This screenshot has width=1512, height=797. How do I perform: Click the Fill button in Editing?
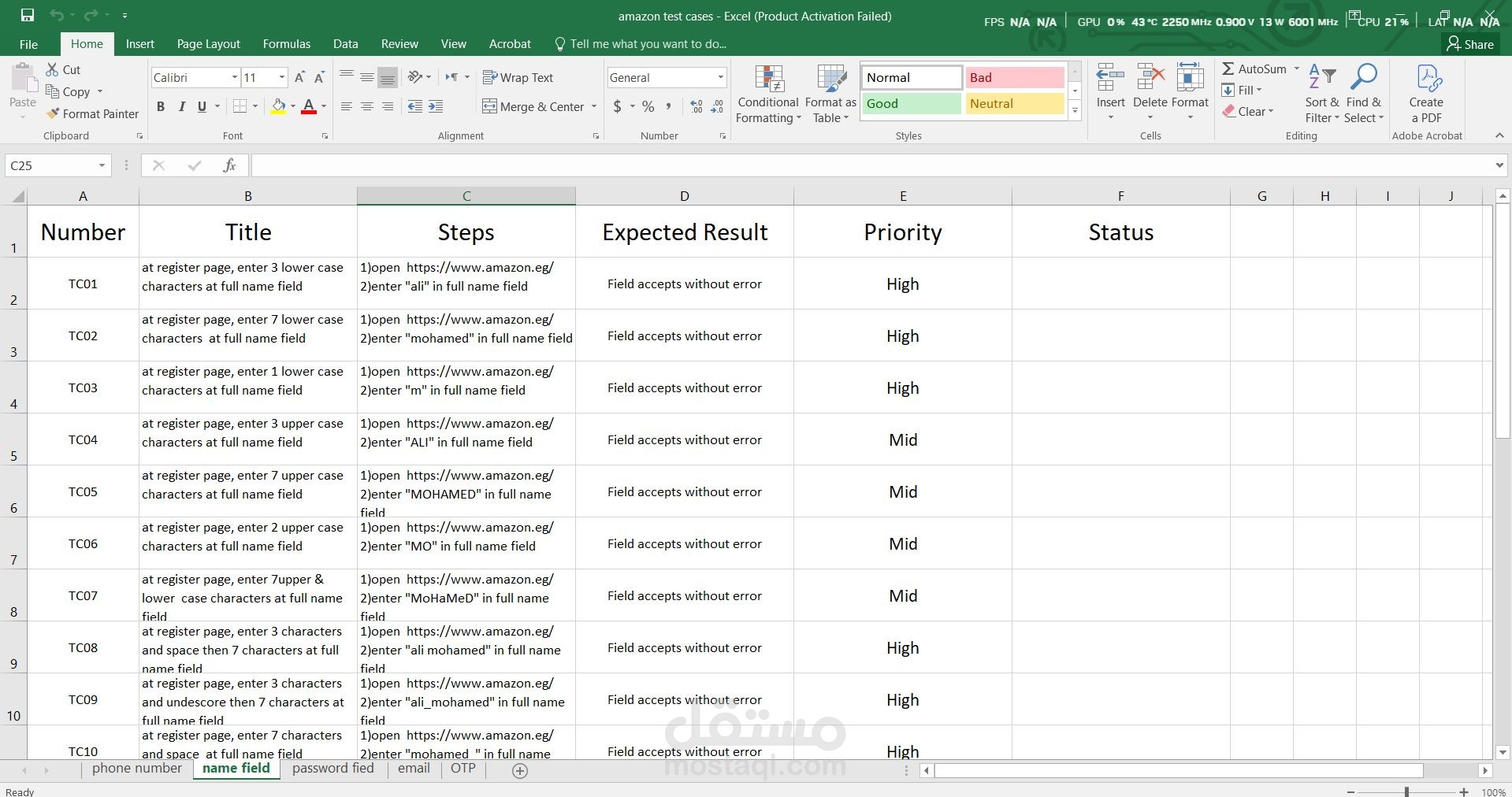click(x=1242, y=91)
